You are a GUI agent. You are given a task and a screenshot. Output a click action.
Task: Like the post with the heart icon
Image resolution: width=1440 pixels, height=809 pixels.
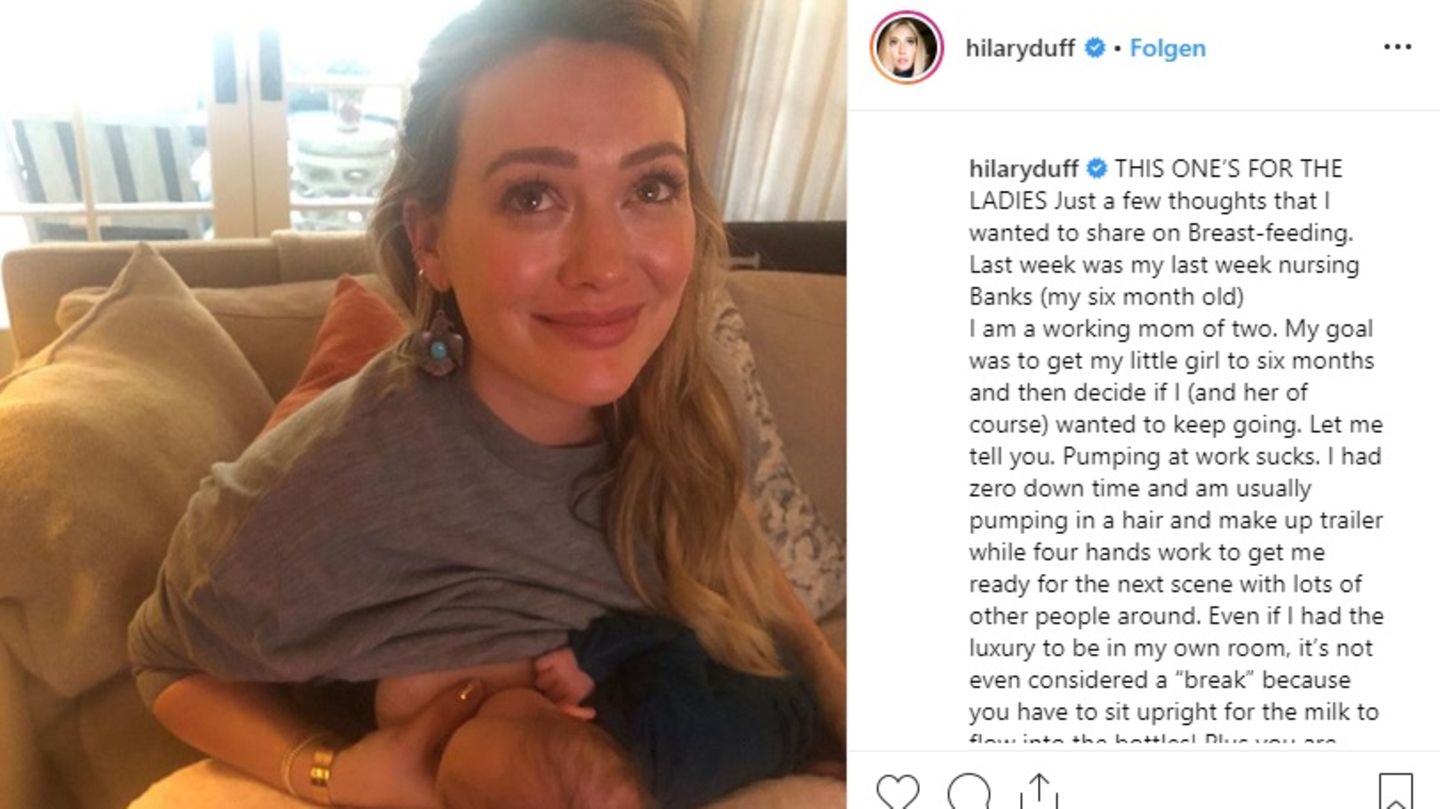point(898,791)
